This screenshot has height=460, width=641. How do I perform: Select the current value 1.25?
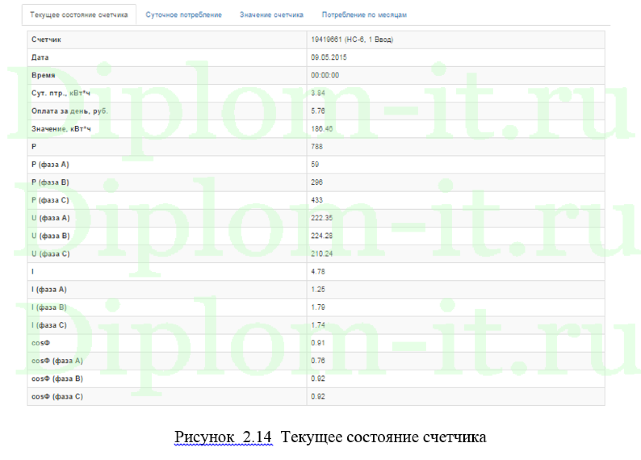[318, 289]
